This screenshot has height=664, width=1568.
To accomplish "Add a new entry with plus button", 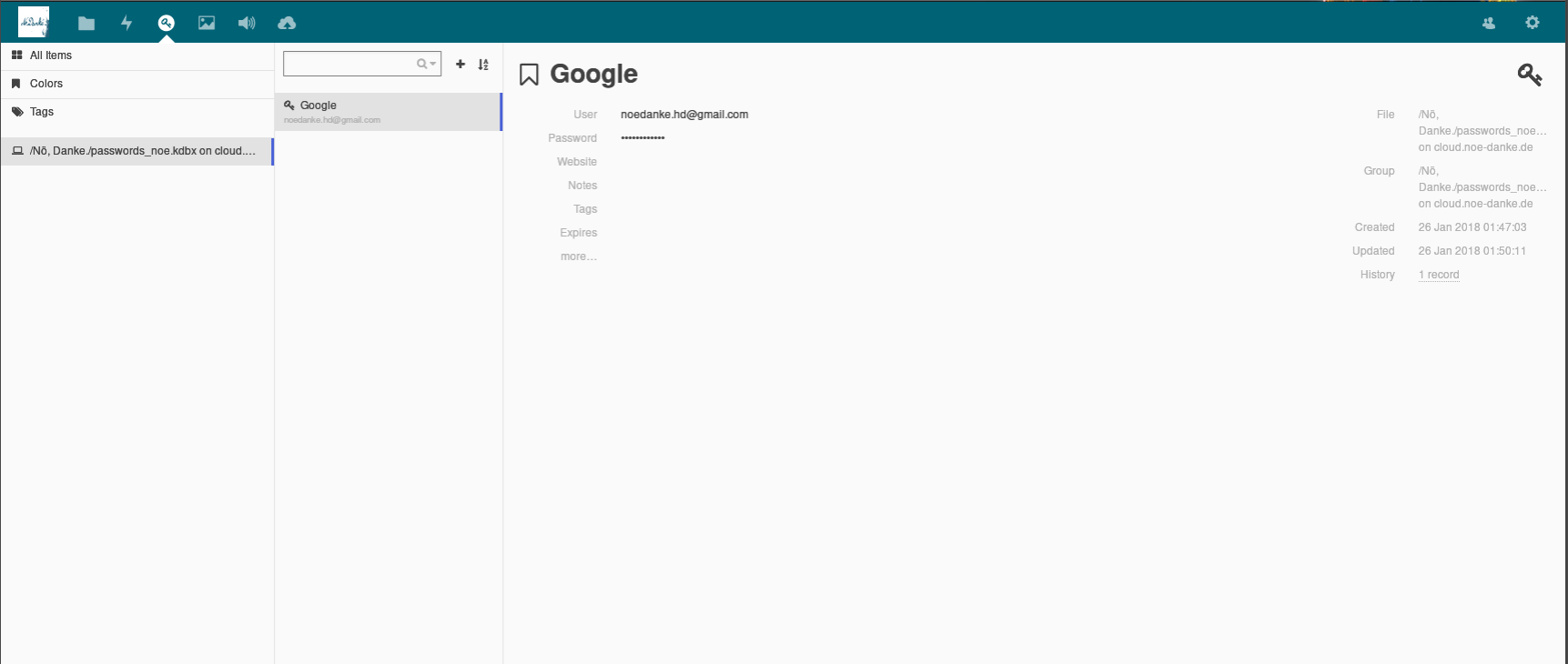I will pyautogui.click(x=460, y=64).
